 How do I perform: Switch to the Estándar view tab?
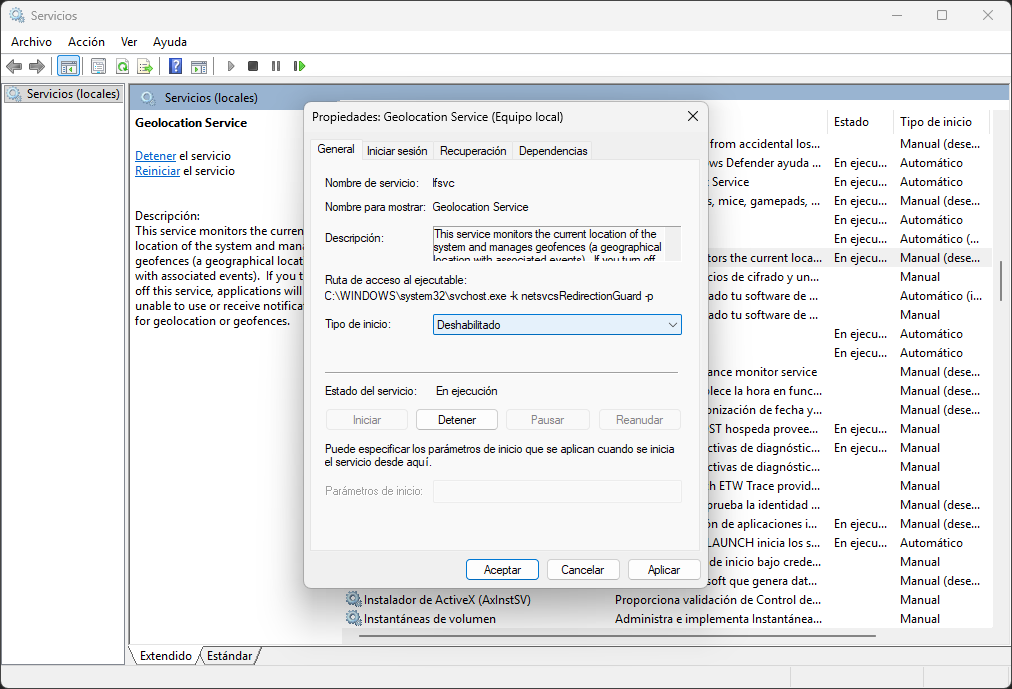click(x=229, y=655)
